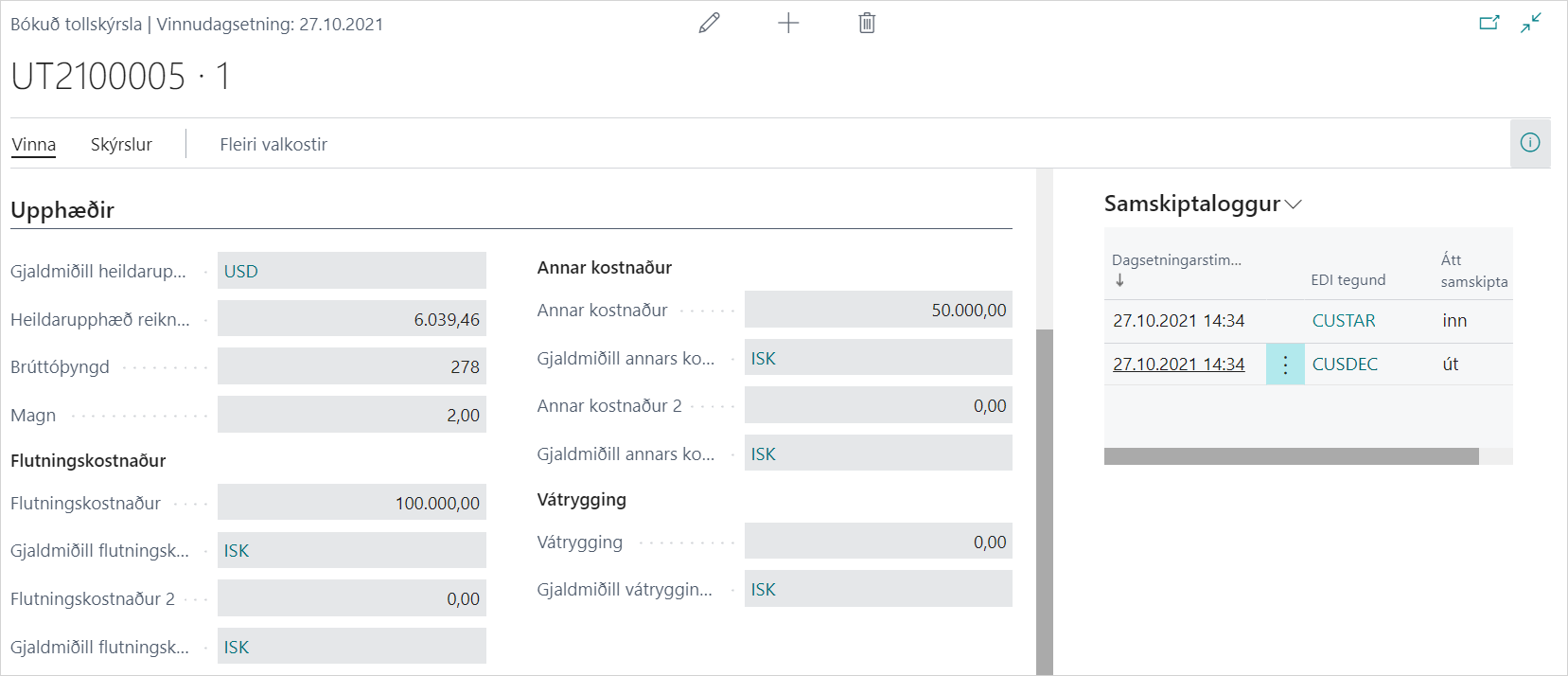Open the Skýrslur menu
Image resolution: width=1568 pixels, height=676 pixels.
(x=121, y=145)
